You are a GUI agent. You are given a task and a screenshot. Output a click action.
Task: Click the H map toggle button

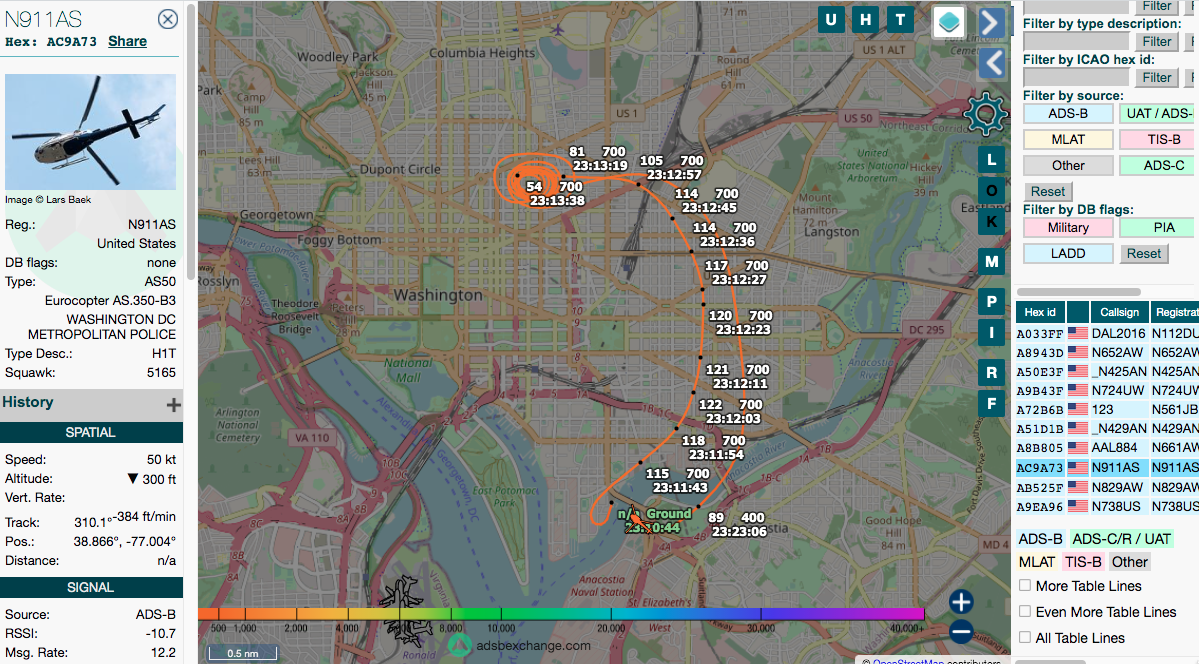tap(866, 20)
